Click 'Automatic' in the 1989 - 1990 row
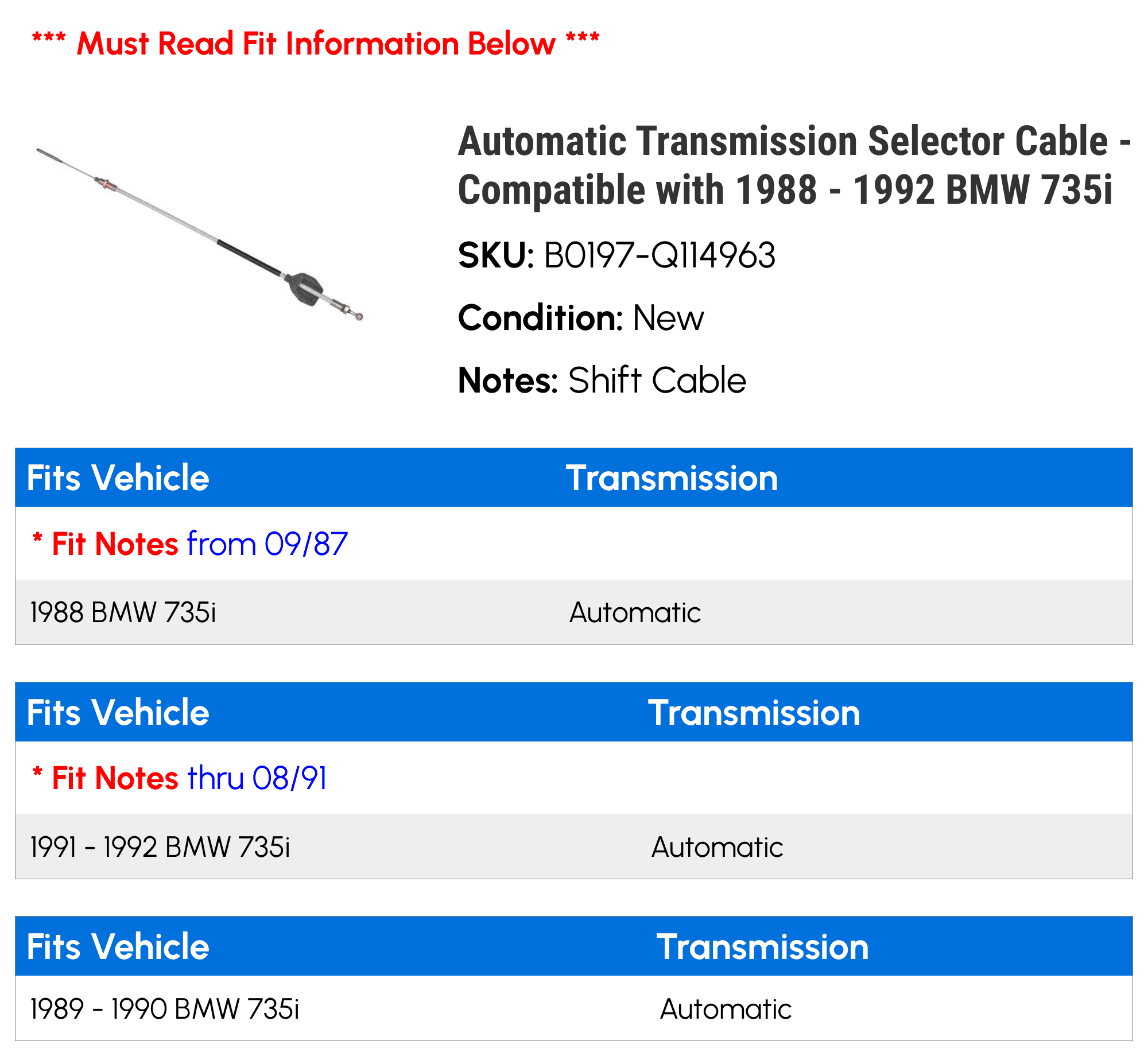Viewport: 1148px width, 1056px height. coord(726,1009)
